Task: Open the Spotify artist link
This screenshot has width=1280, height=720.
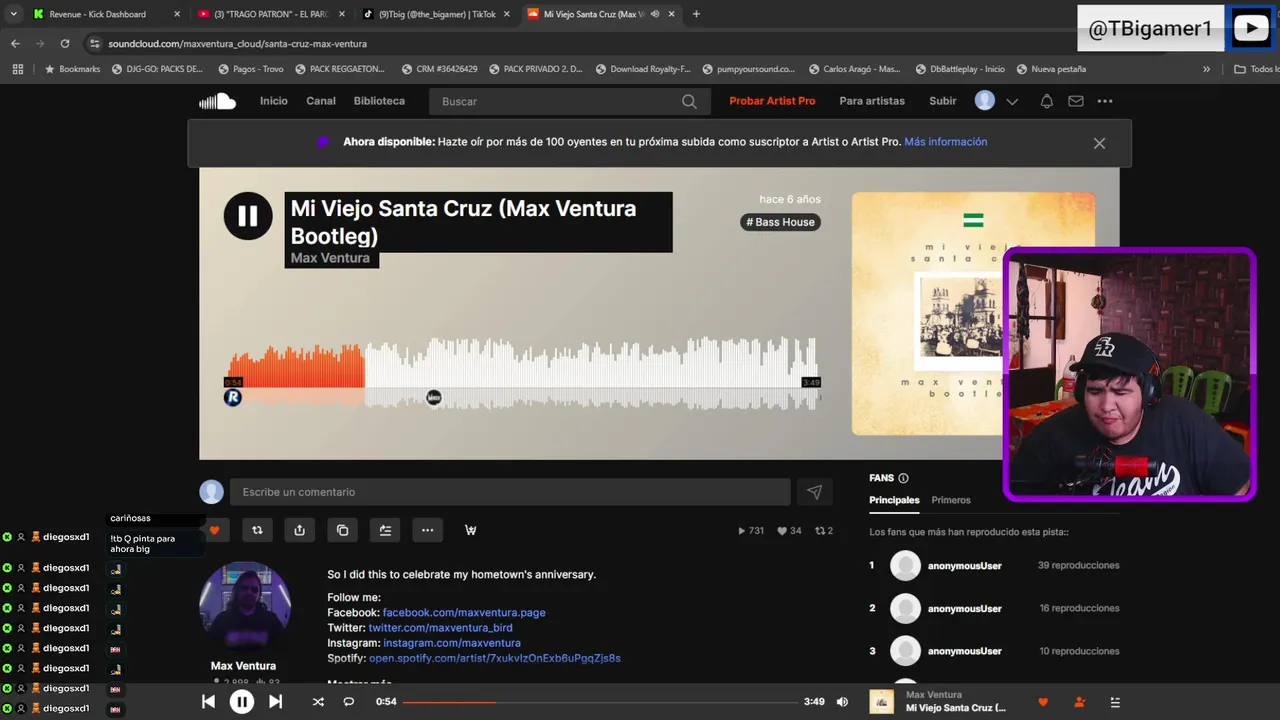Action: click(495, 658)
